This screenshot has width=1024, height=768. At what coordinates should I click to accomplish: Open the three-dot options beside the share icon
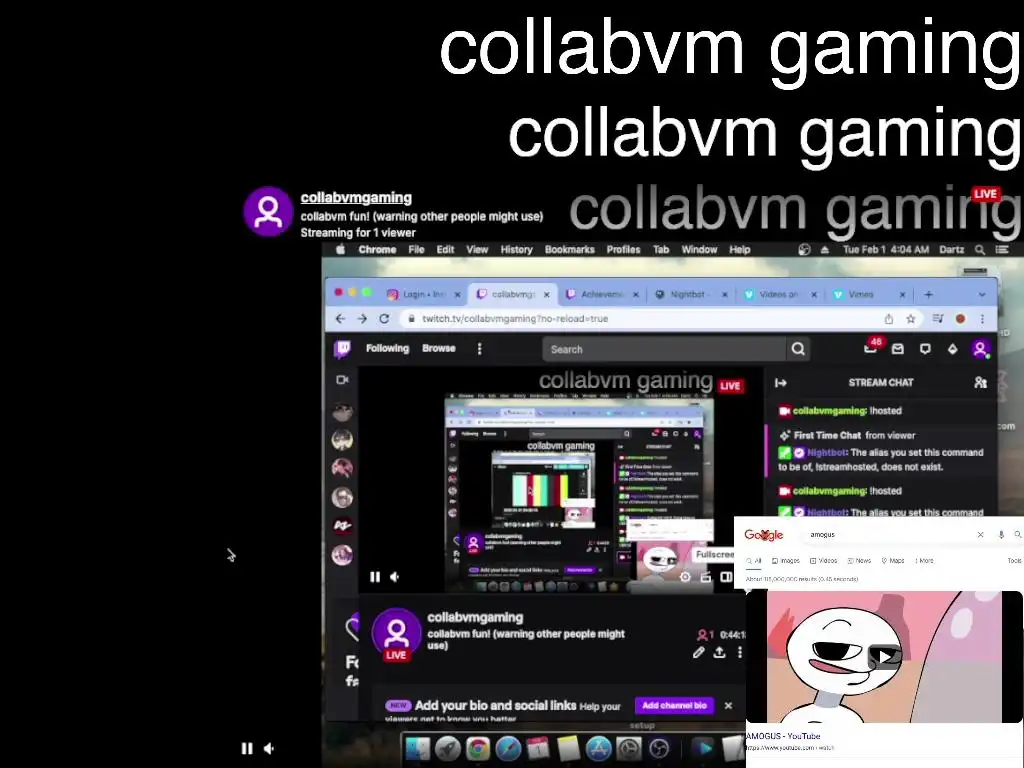[x=740, y=652]
